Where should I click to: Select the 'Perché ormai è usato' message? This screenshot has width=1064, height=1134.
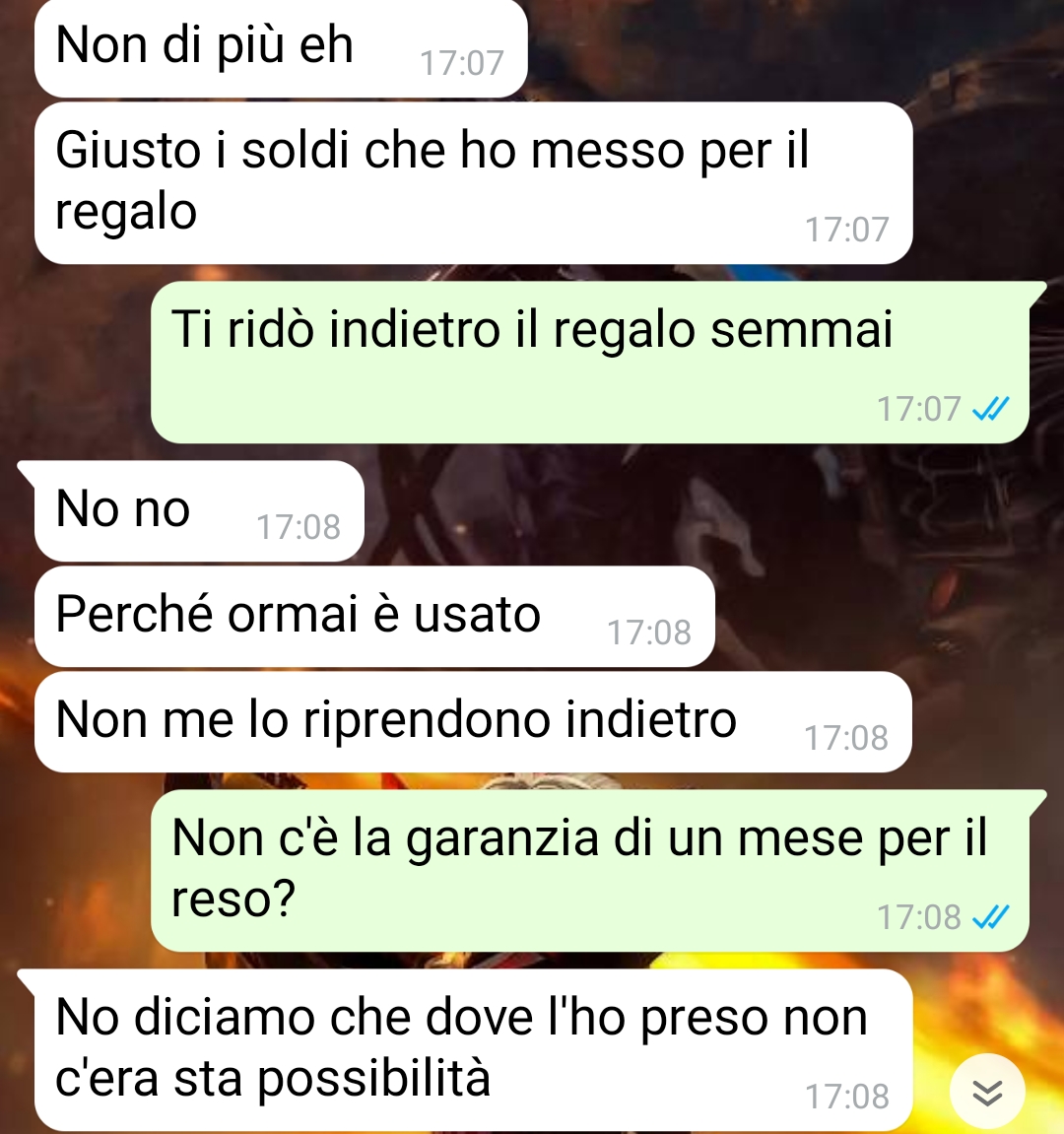point(374,616)
